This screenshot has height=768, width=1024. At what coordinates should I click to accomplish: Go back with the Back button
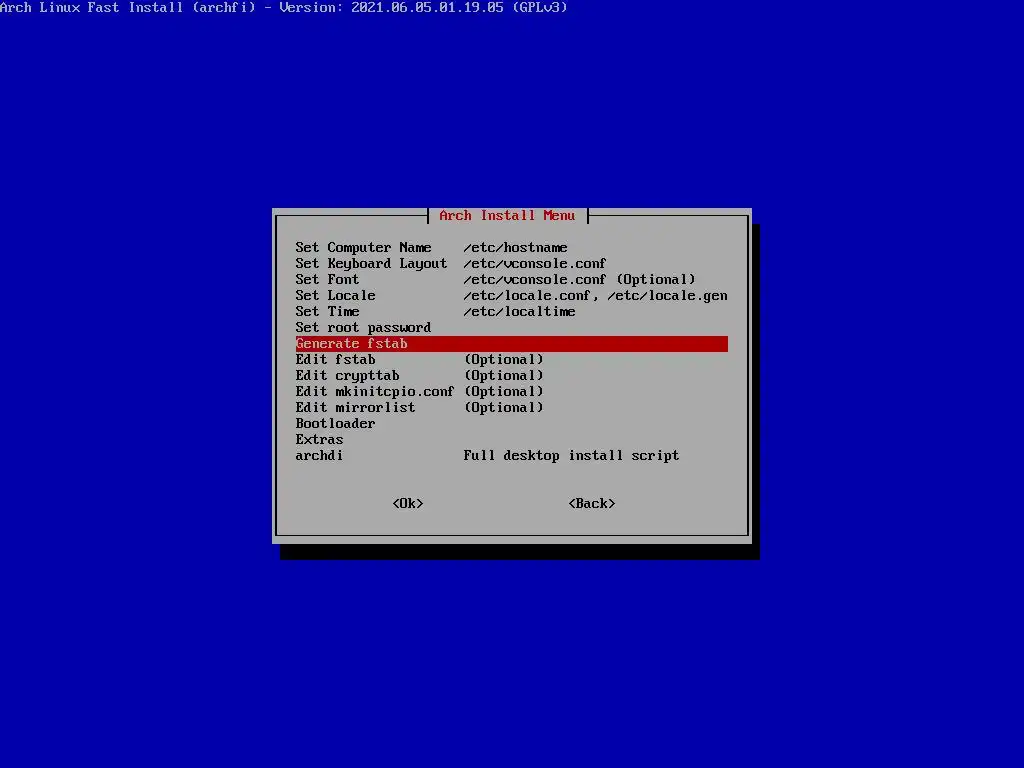592,504
